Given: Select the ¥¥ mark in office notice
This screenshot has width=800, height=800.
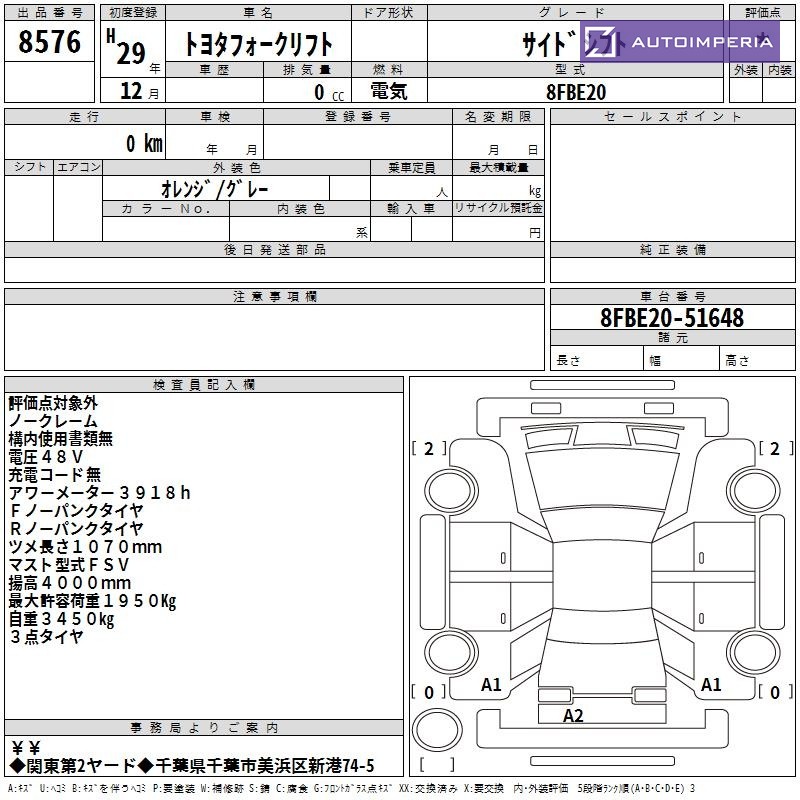Looking at the screenshot, I should [x=26, y=748].
